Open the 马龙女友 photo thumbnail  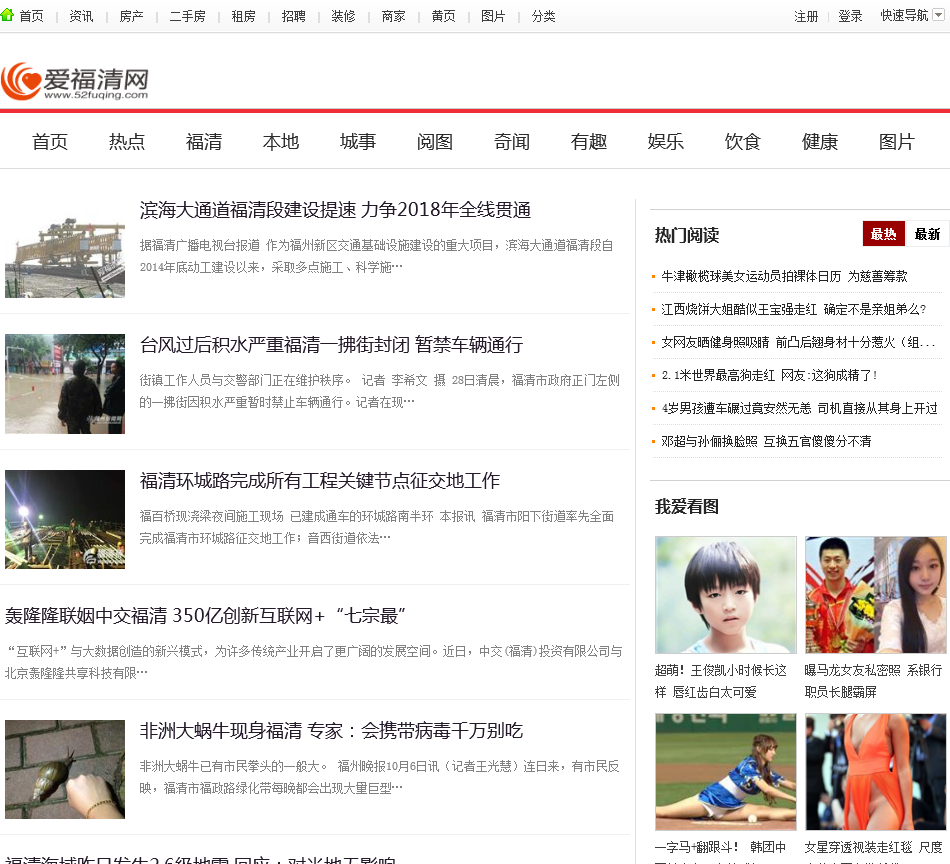pos(875,594)
